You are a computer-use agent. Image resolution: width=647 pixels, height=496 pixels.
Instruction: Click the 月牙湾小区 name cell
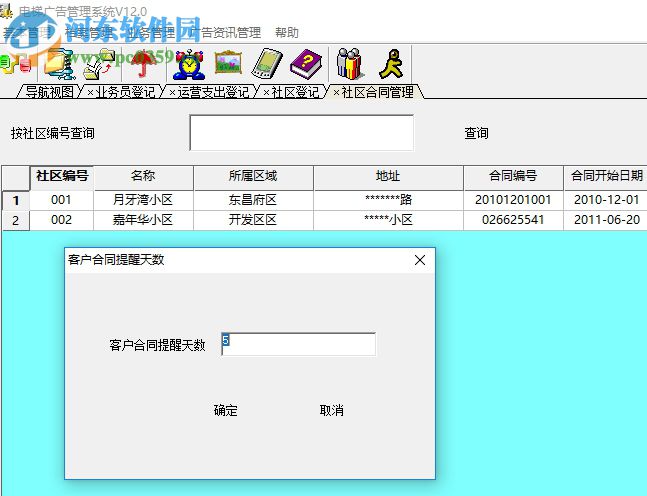(x=143, y=200)
